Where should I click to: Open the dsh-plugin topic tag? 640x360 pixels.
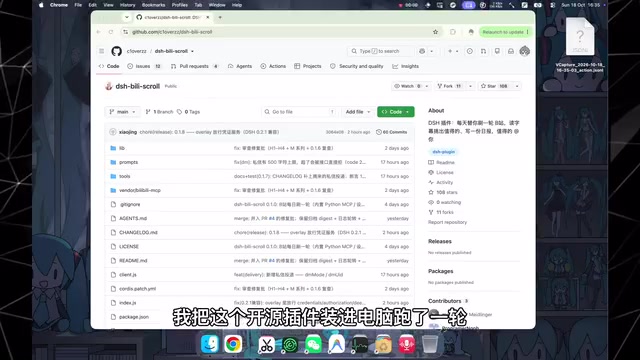tap(444, 152)
